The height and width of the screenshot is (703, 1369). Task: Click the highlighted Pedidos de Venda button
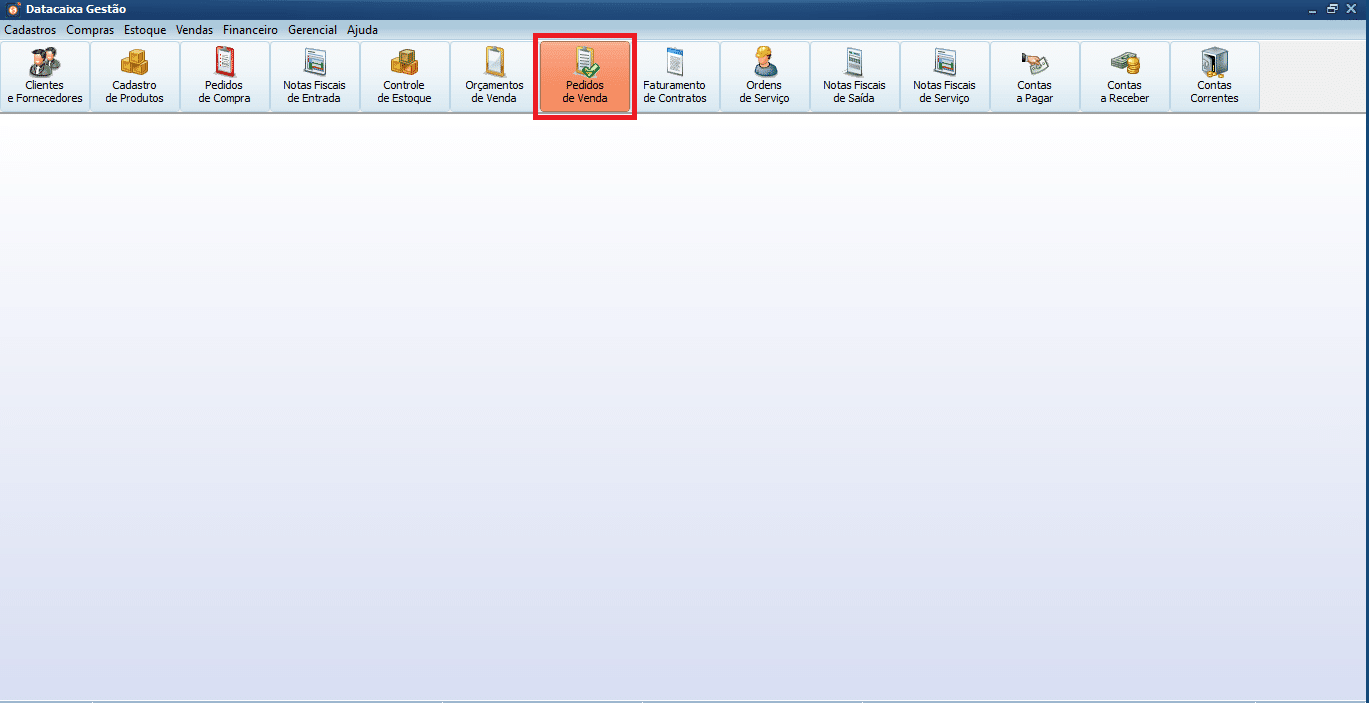click(x=585, y=77)
